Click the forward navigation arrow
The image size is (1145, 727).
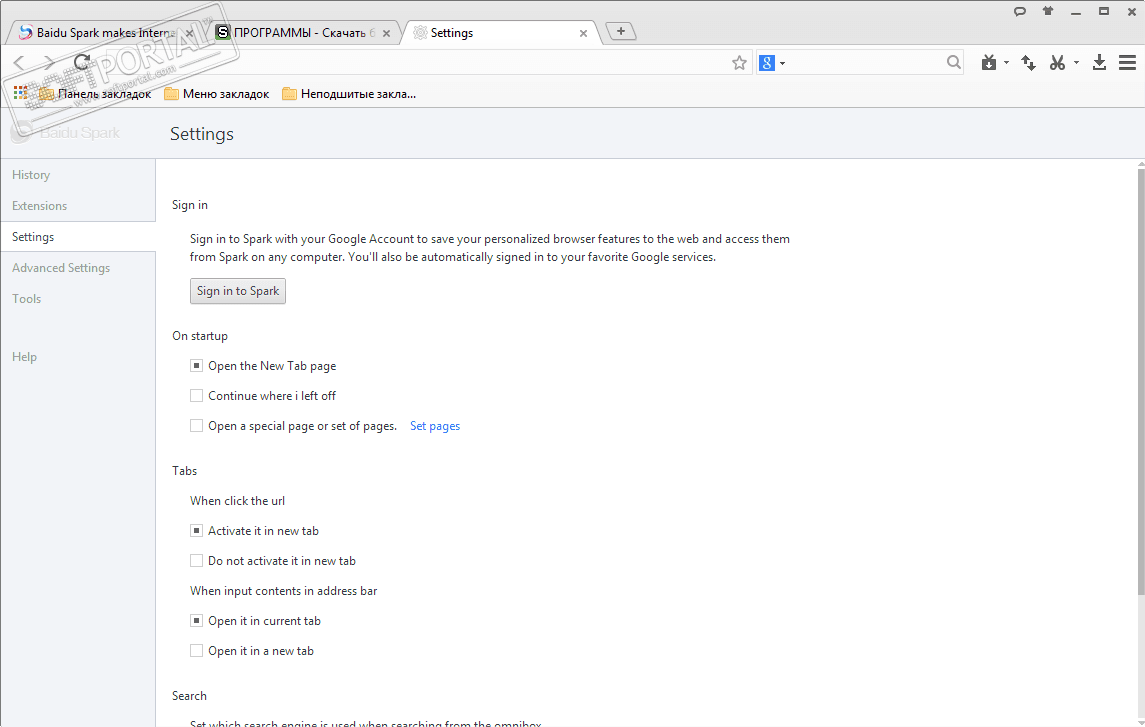point(49,63)
